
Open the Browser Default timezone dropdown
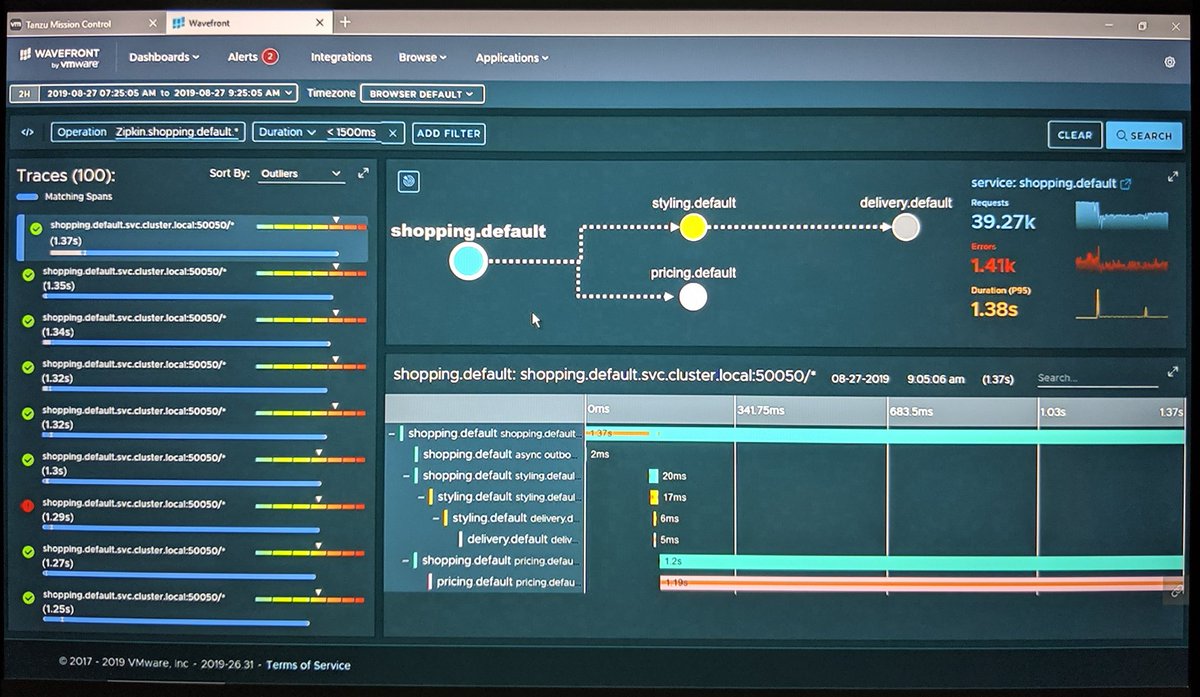coord(422,93)
